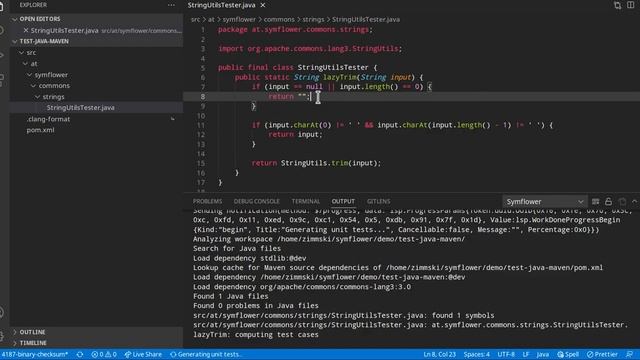Click commons breadcrumb segment
This screenshot has height=360, width=640.
click(279, 19)
